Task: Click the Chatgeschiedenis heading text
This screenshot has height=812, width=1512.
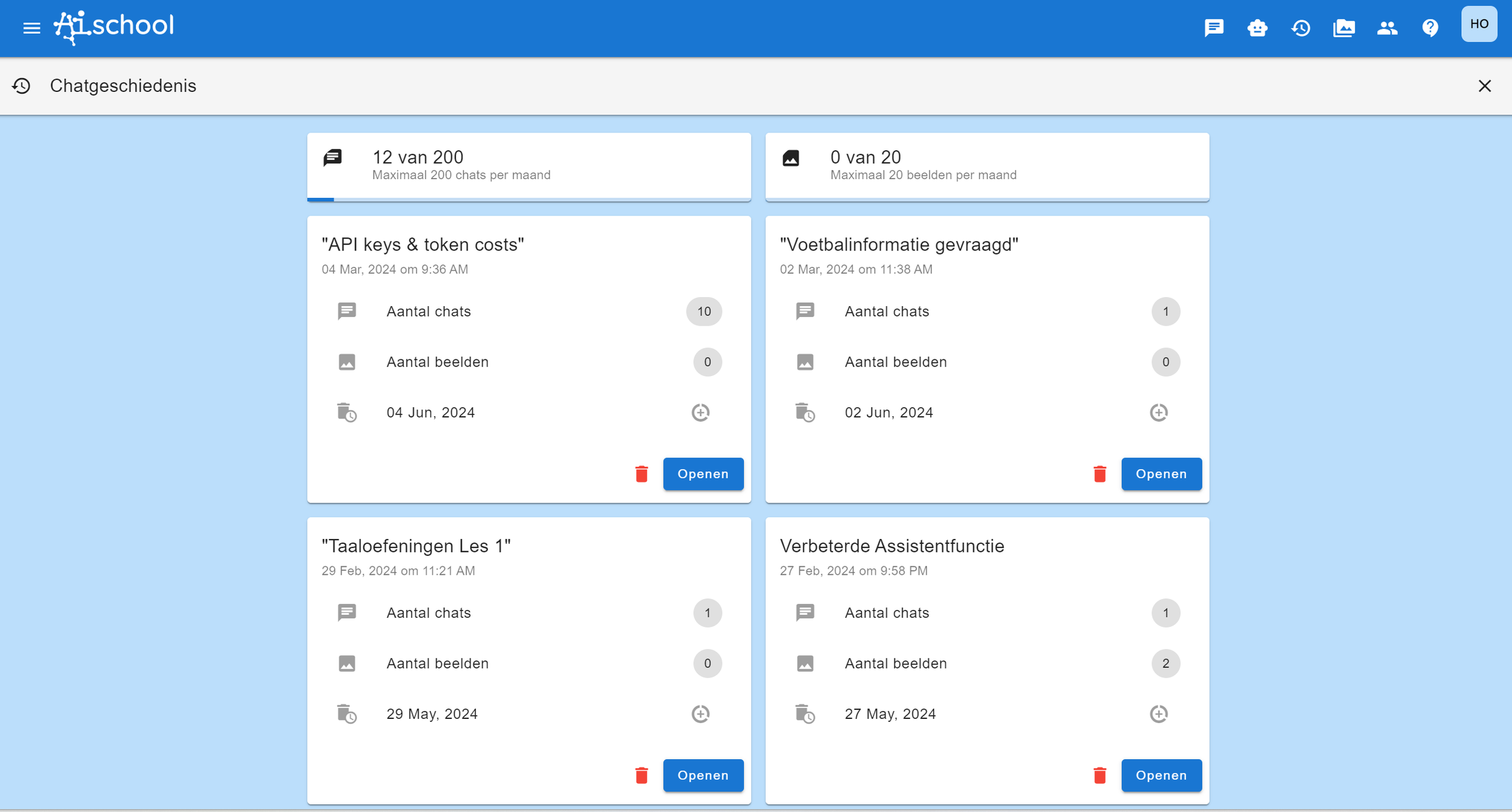Action: click(123, 86)
